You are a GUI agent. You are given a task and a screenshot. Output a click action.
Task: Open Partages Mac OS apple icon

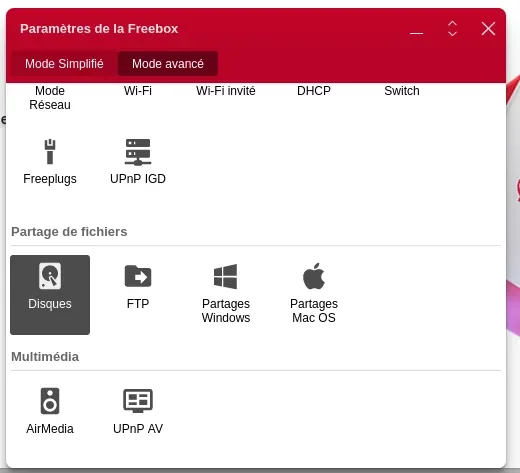pos(314,276)
